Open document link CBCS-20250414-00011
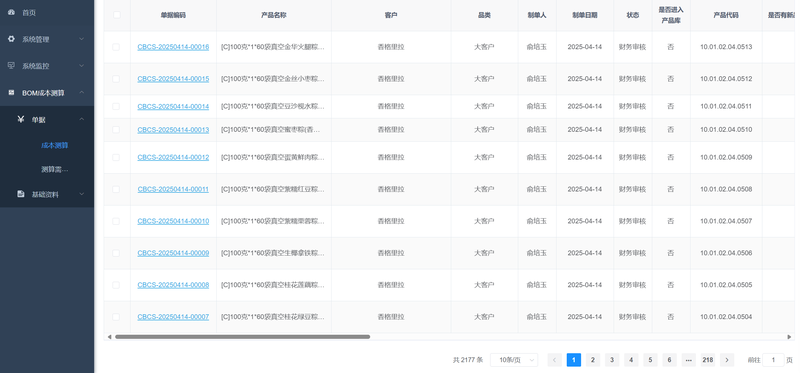This screenshot has height=373, width=800. click(173, 189)
